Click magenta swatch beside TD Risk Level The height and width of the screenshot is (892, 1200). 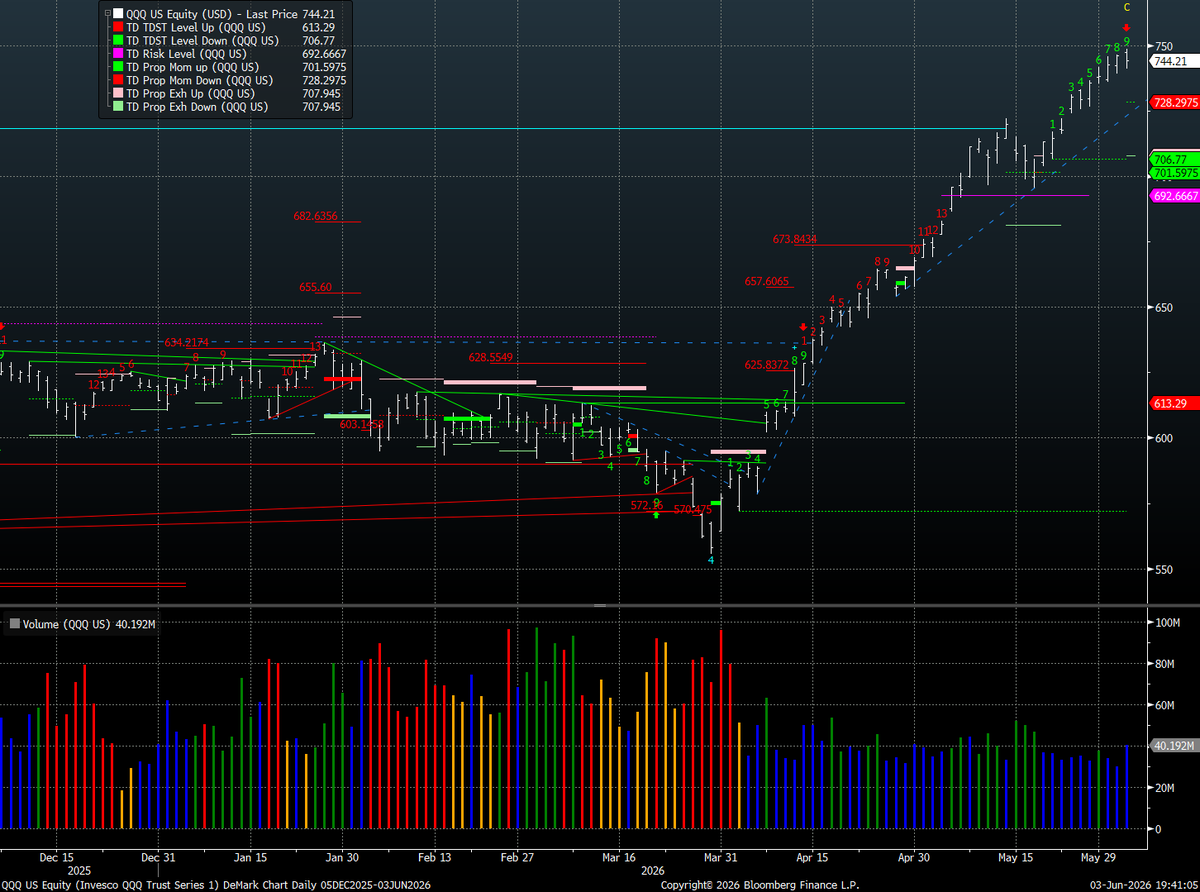point(117,54)
